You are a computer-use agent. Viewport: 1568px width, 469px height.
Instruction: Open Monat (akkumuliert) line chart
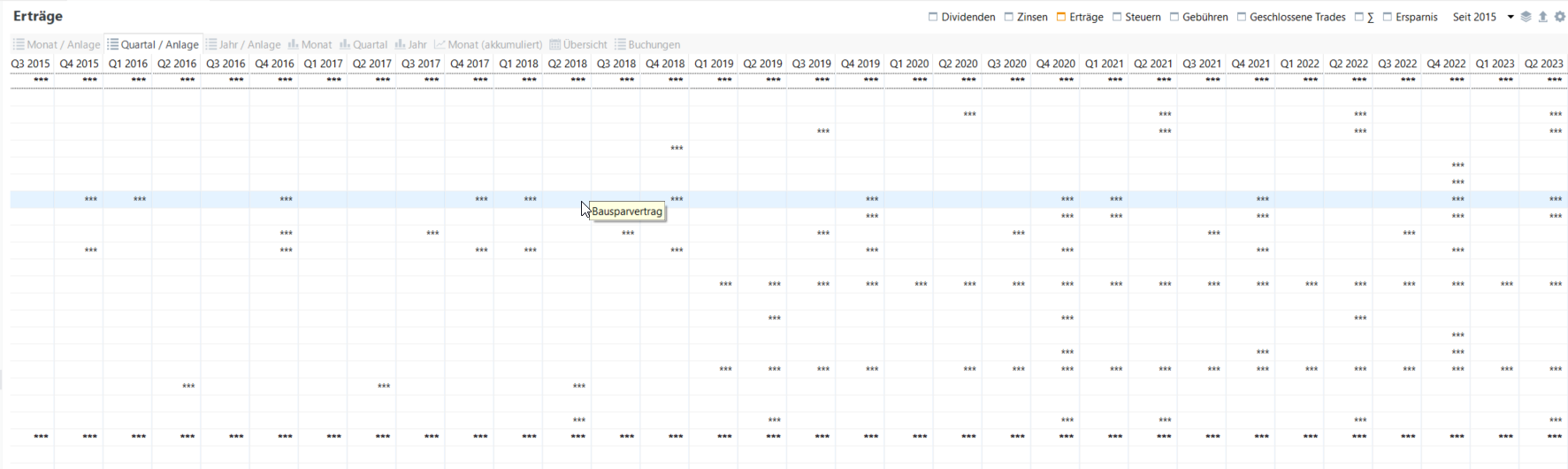488,44
